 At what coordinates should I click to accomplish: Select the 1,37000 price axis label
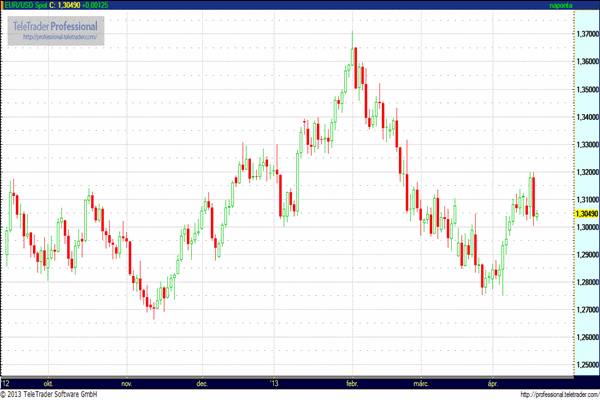point(560,35)
